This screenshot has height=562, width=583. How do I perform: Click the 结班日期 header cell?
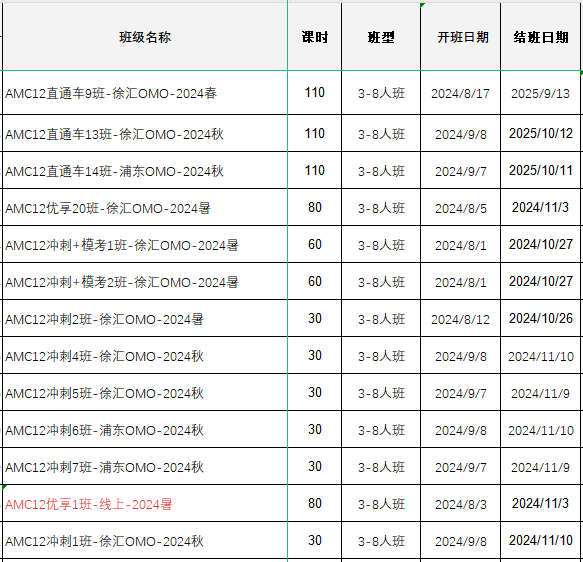[x=541, y=37]
